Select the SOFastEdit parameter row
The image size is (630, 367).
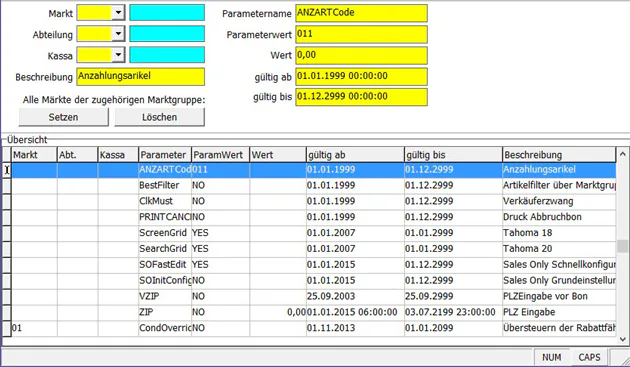(313, 264)
